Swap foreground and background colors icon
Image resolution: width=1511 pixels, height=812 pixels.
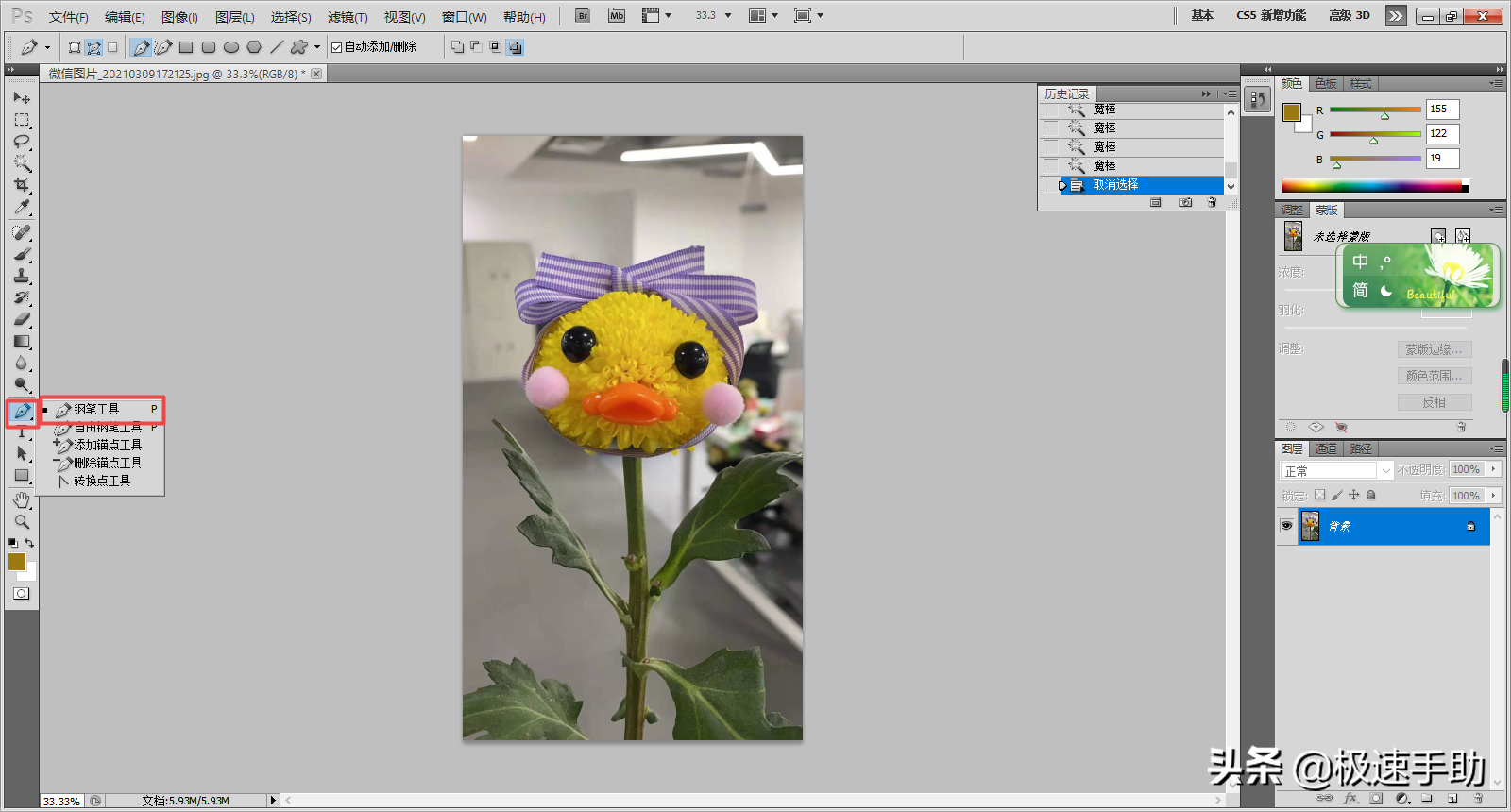coord(29,543)
